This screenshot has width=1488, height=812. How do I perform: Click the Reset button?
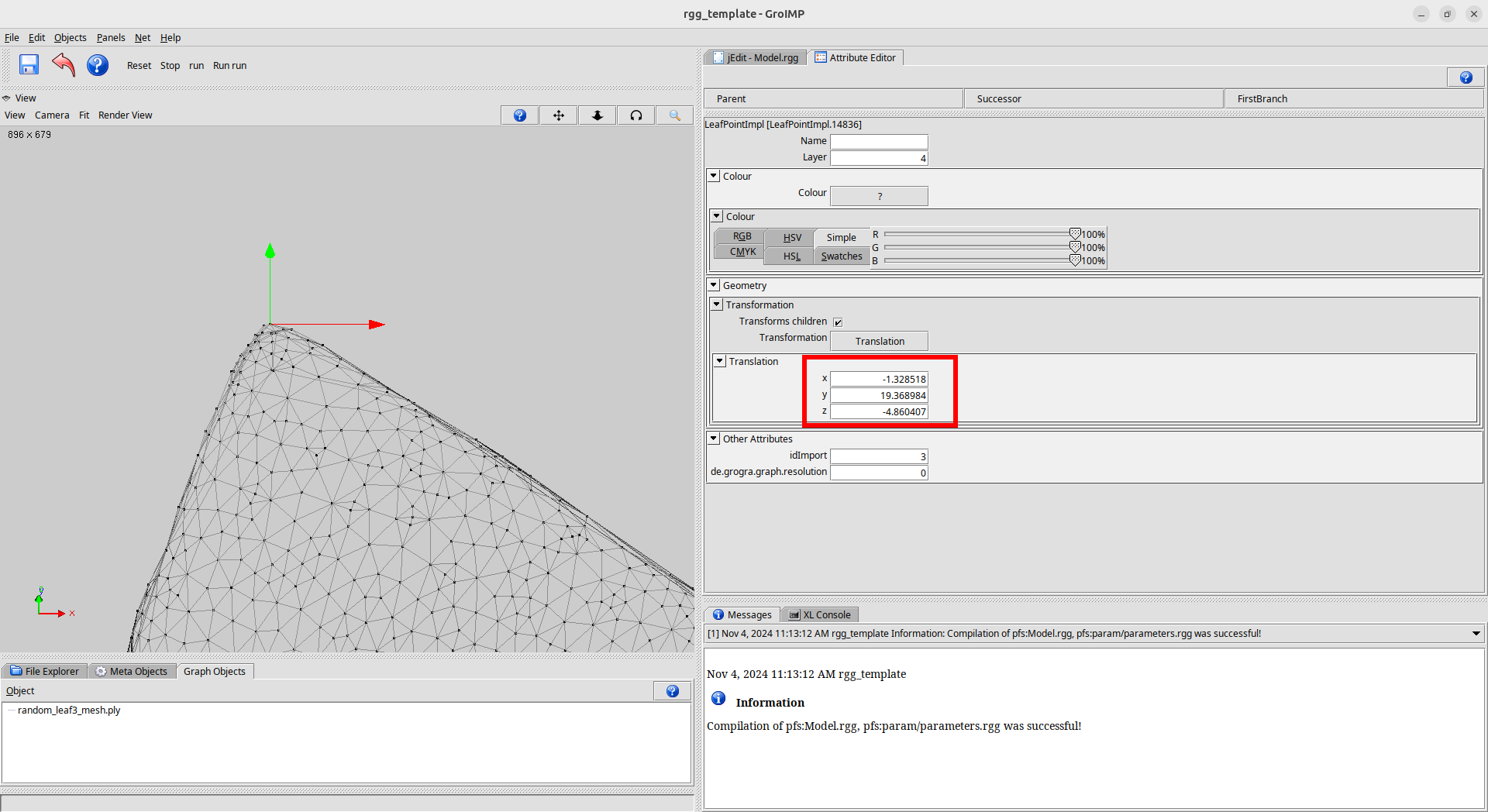(x=139, y=66)
